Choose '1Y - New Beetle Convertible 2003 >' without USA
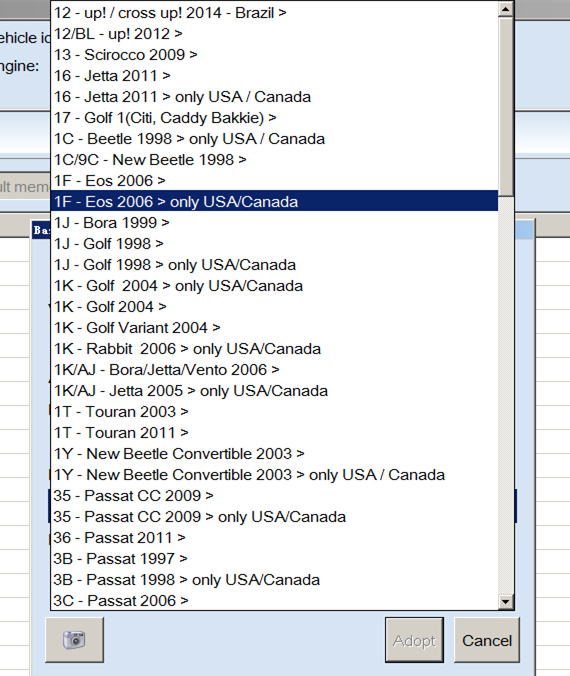This screenshot has width=570, height=676. click(274, 454)
